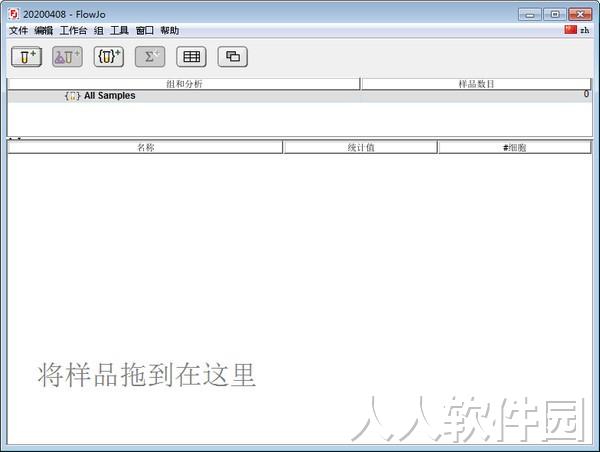Viewport: 600px width, 452px height.
Task: Maximize the FlowJo window
Action: coord(555,15)
